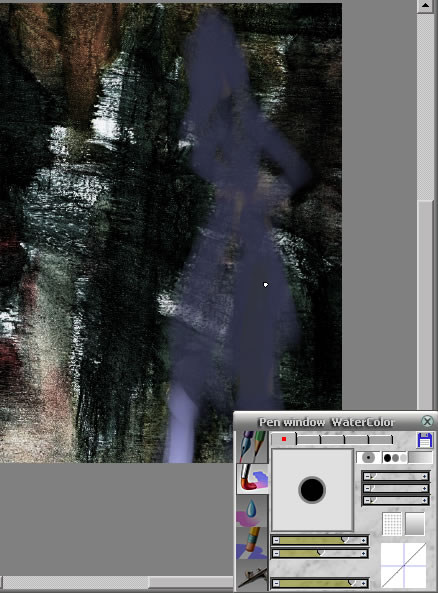This screenshot has width=438, height=593.
Task: Increase the top right slider with plus
Action: 425,477
